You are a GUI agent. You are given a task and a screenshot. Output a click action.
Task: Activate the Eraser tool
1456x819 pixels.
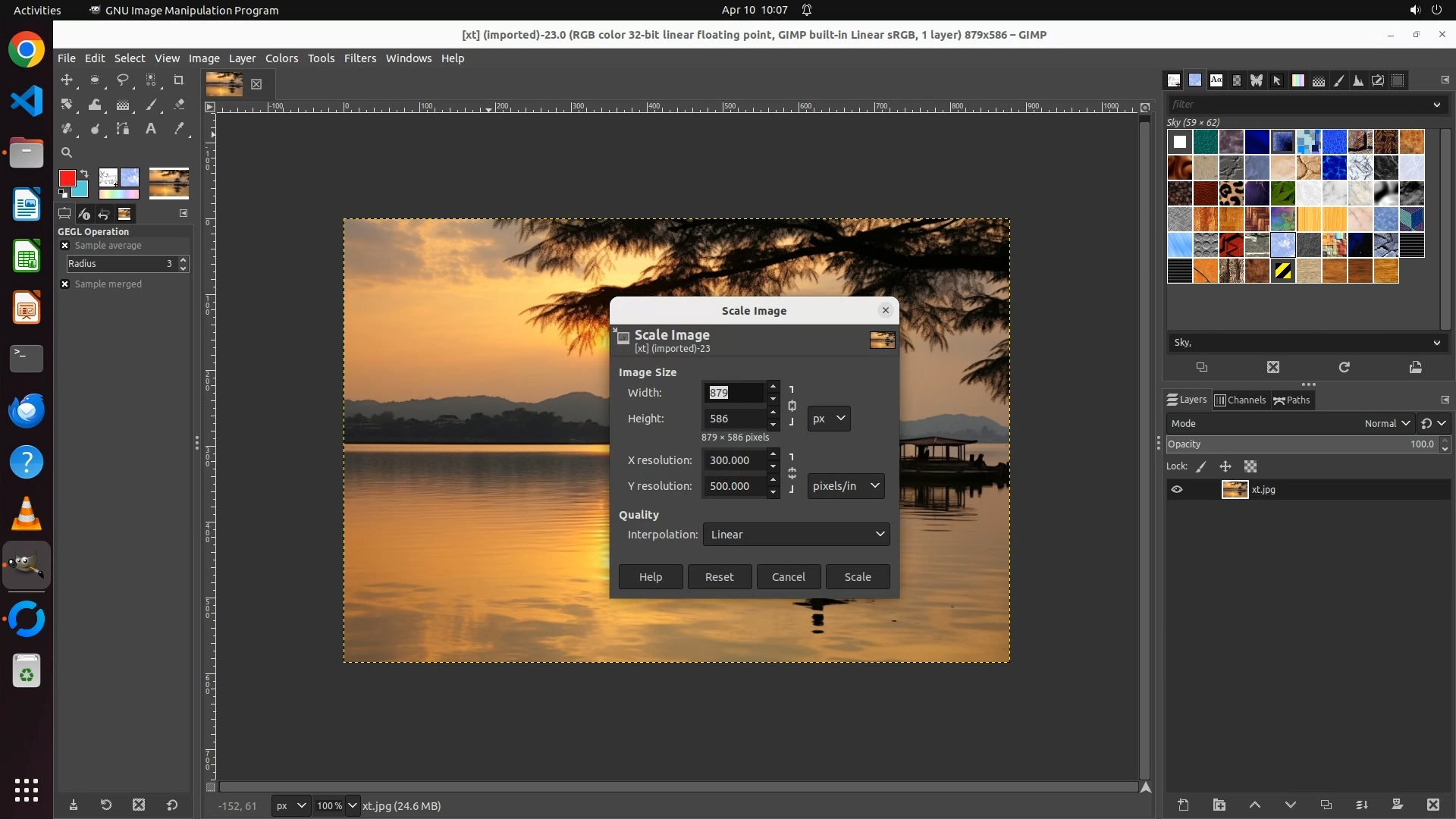[x=179, y=105]
